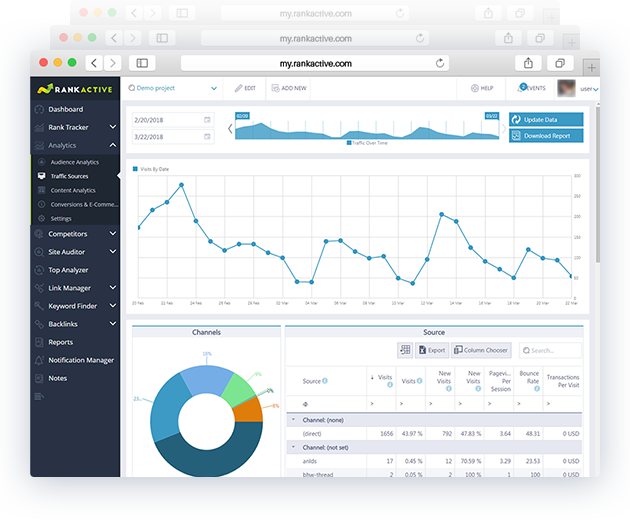Toggle the Visits By Date legend
The height and width of the screenshot is (520, 630).
tap(151, 169)
